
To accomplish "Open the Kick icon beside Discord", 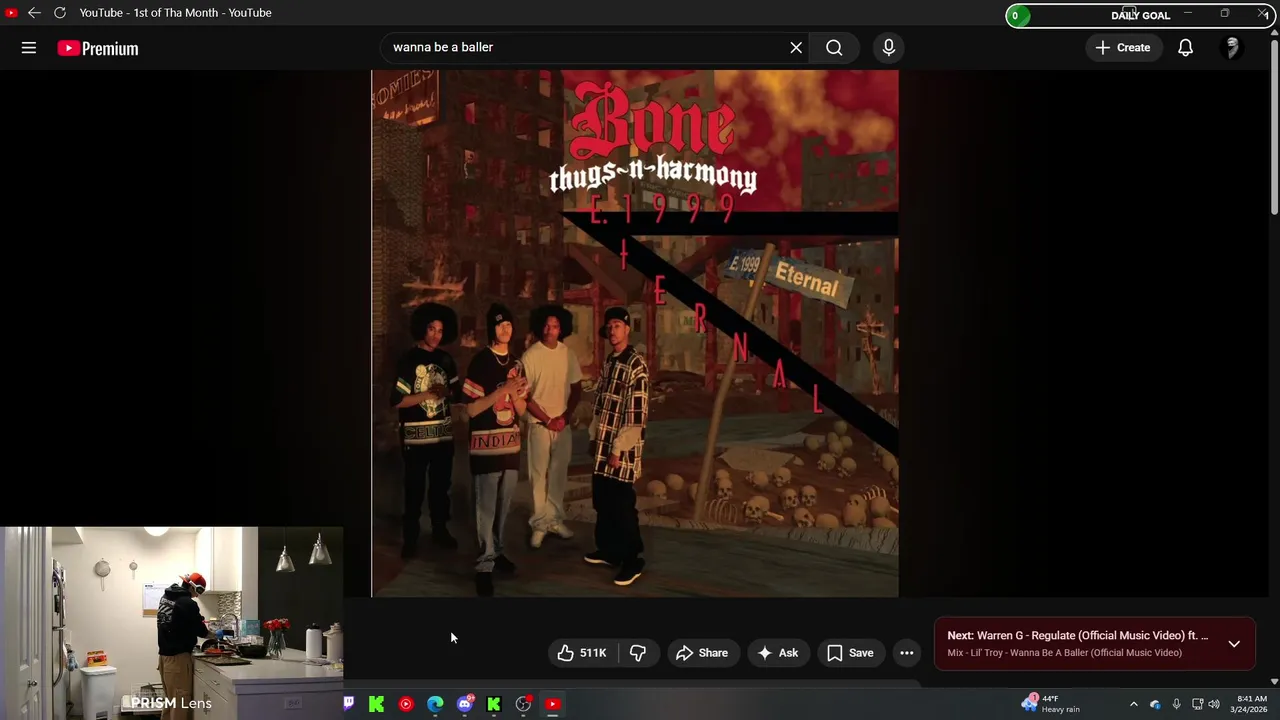I will click(494, 704).
